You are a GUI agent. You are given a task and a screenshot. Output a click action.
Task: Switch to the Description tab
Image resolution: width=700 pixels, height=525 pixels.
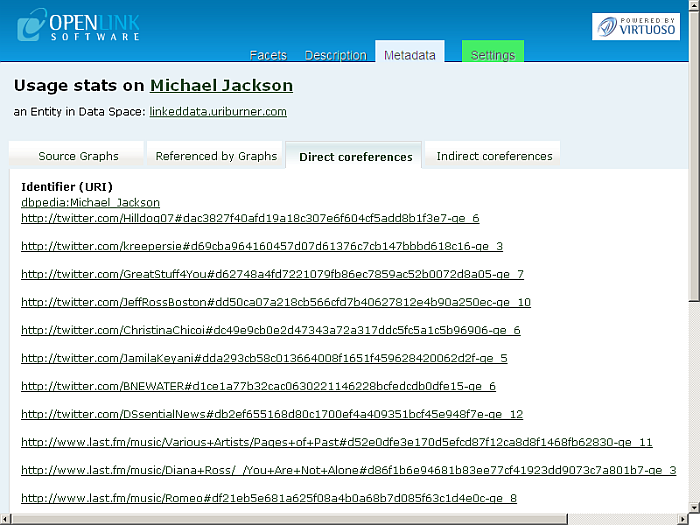[335, 55]
